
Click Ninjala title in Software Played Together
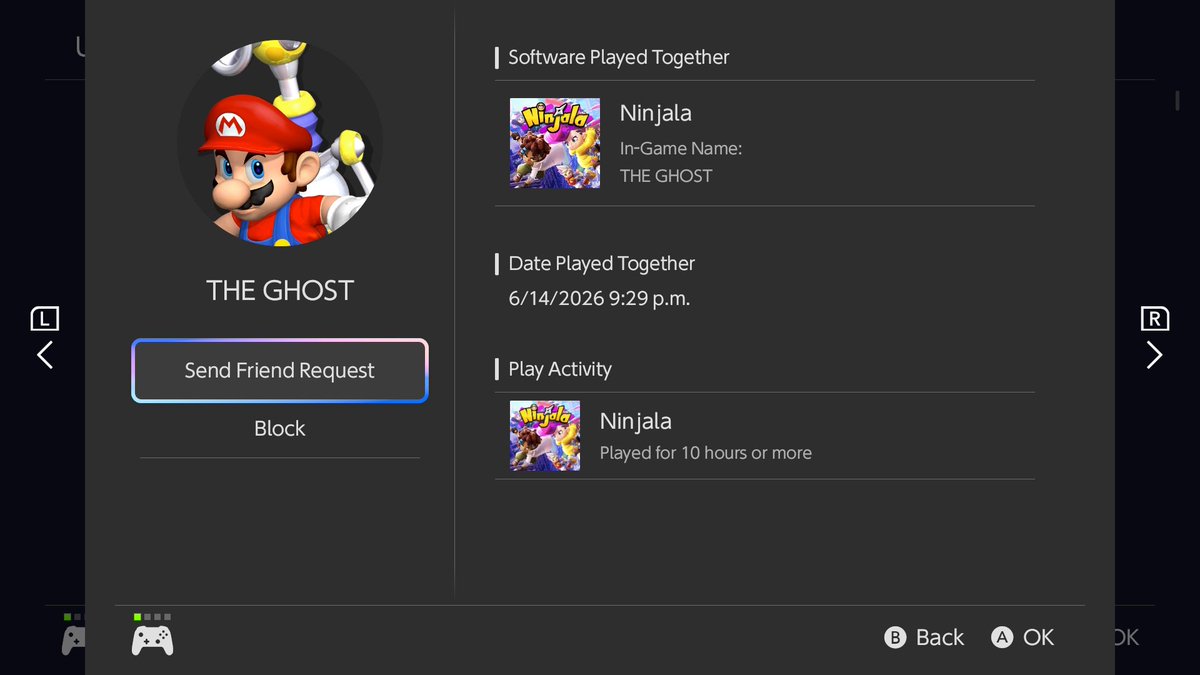656,113
